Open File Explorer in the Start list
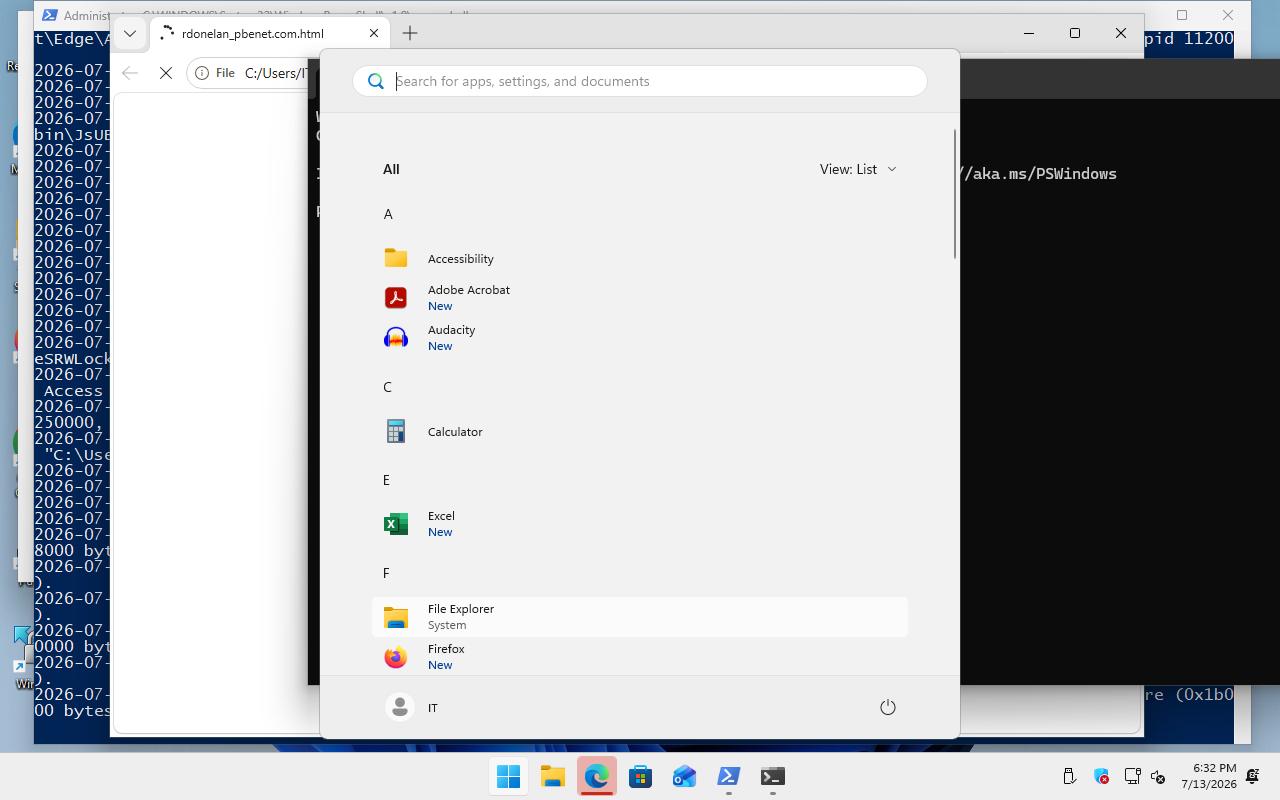The width and height of the screenshot is (1280, 800). [x=640, y=617]
